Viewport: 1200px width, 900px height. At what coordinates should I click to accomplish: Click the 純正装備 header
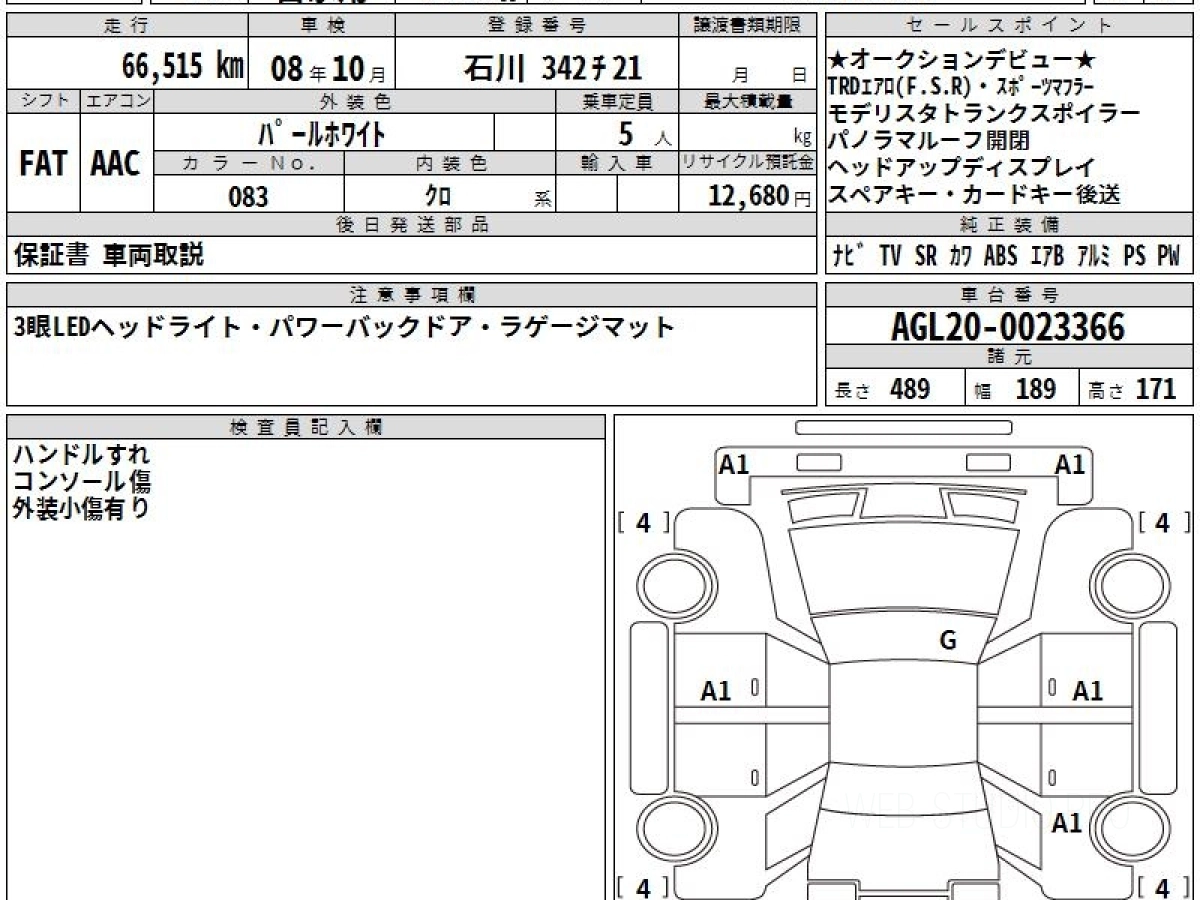point(1010,225)
